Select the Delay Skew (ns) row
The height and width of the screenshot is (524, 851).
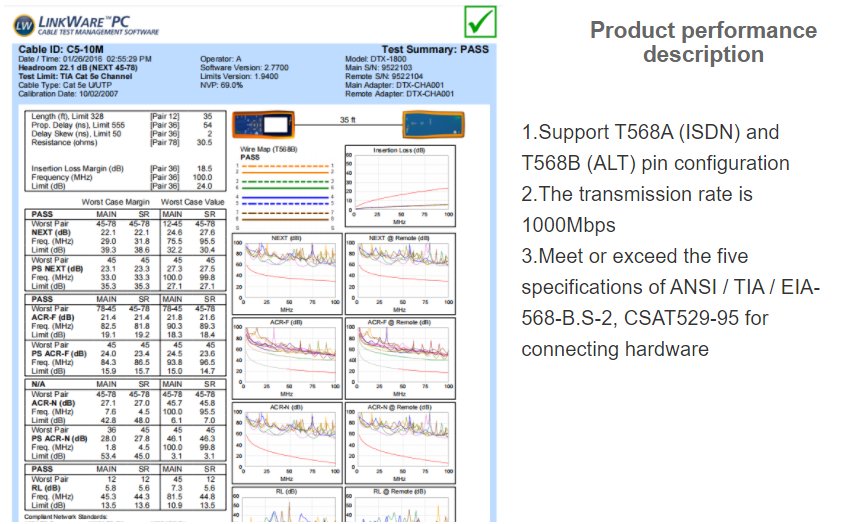coord(122,134)
